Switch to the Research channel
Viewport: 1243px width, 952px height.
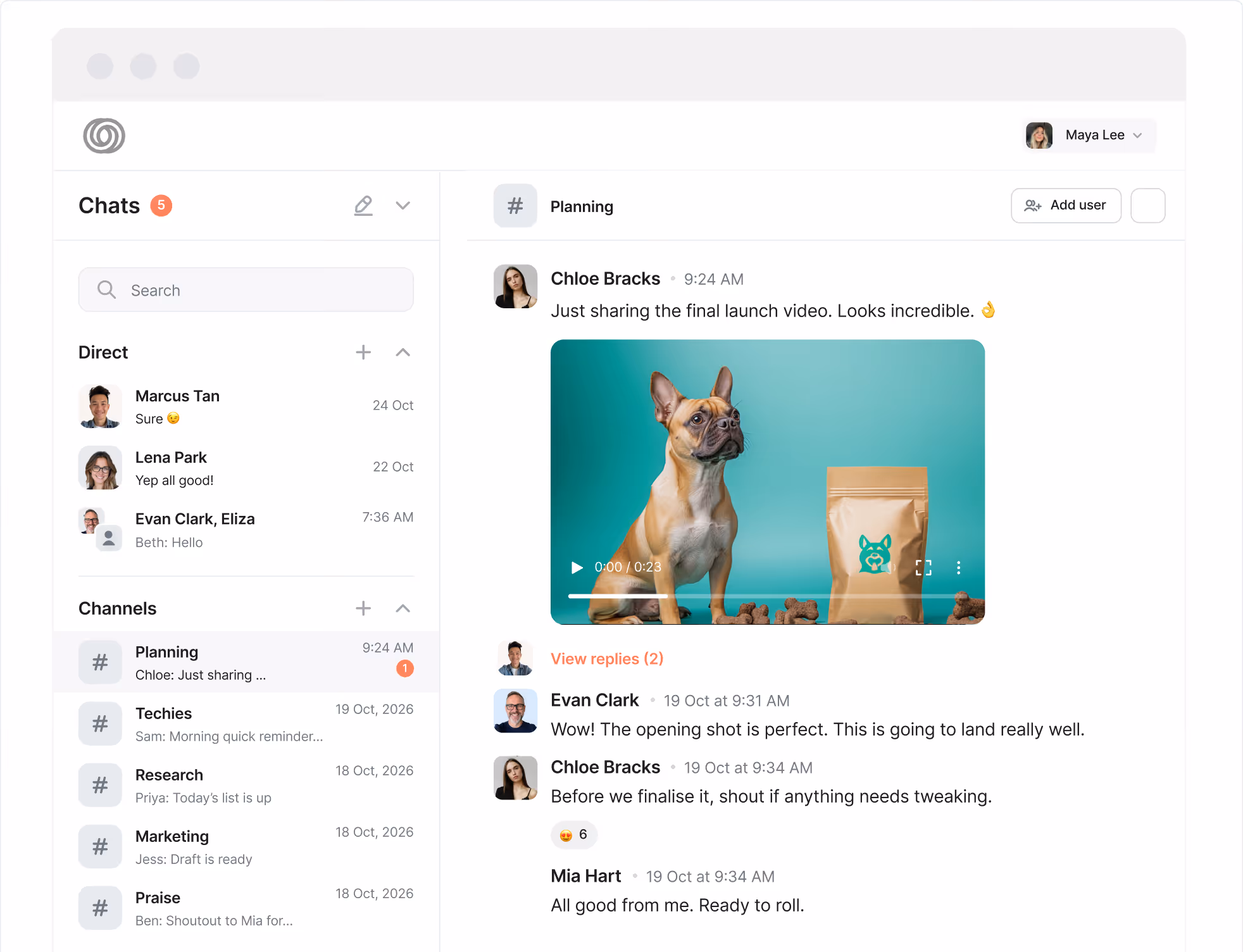(x=246, y=785)
